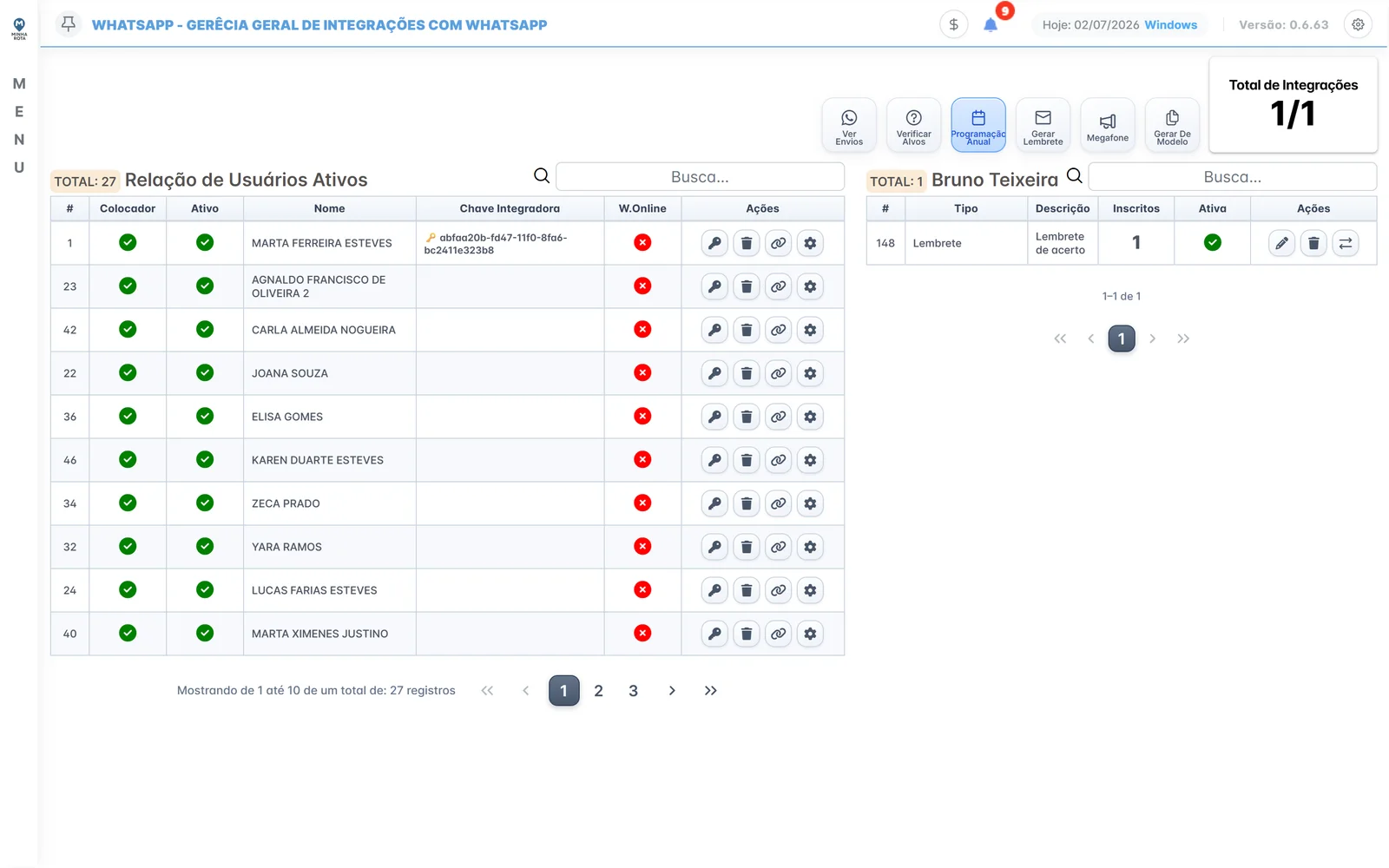Click TOTAL: 27 badge
Image resolution: width=1389 pixels, height=868 pixels.
pos(85,181)
